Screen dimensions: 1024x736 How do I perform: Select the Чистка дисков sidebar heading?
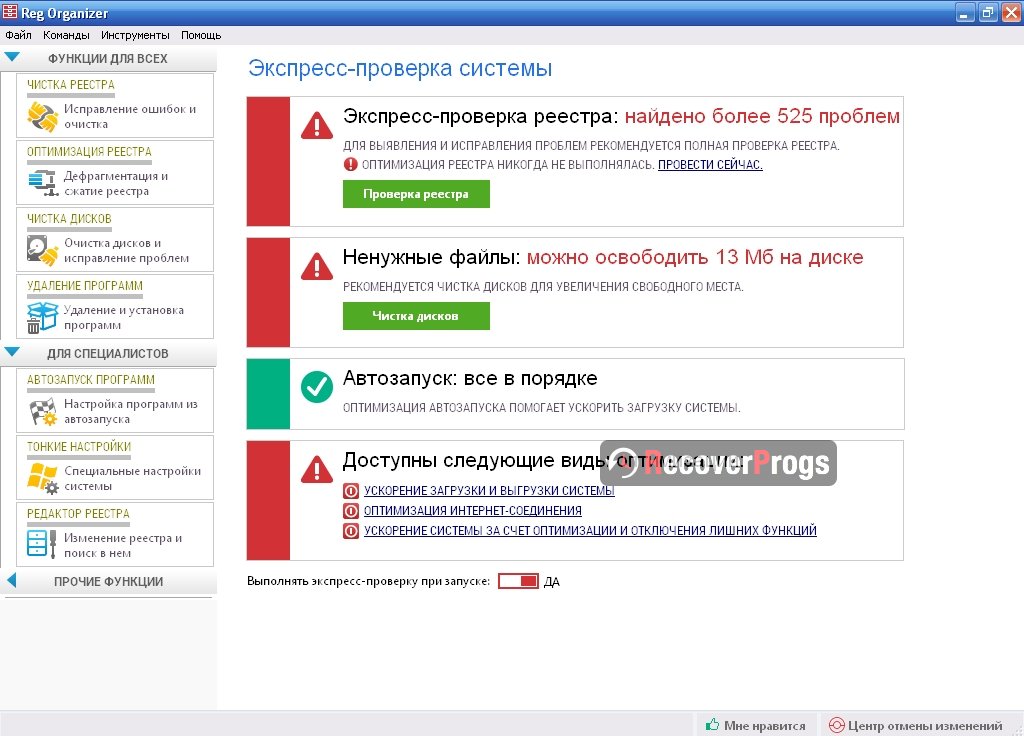[69, 219]
